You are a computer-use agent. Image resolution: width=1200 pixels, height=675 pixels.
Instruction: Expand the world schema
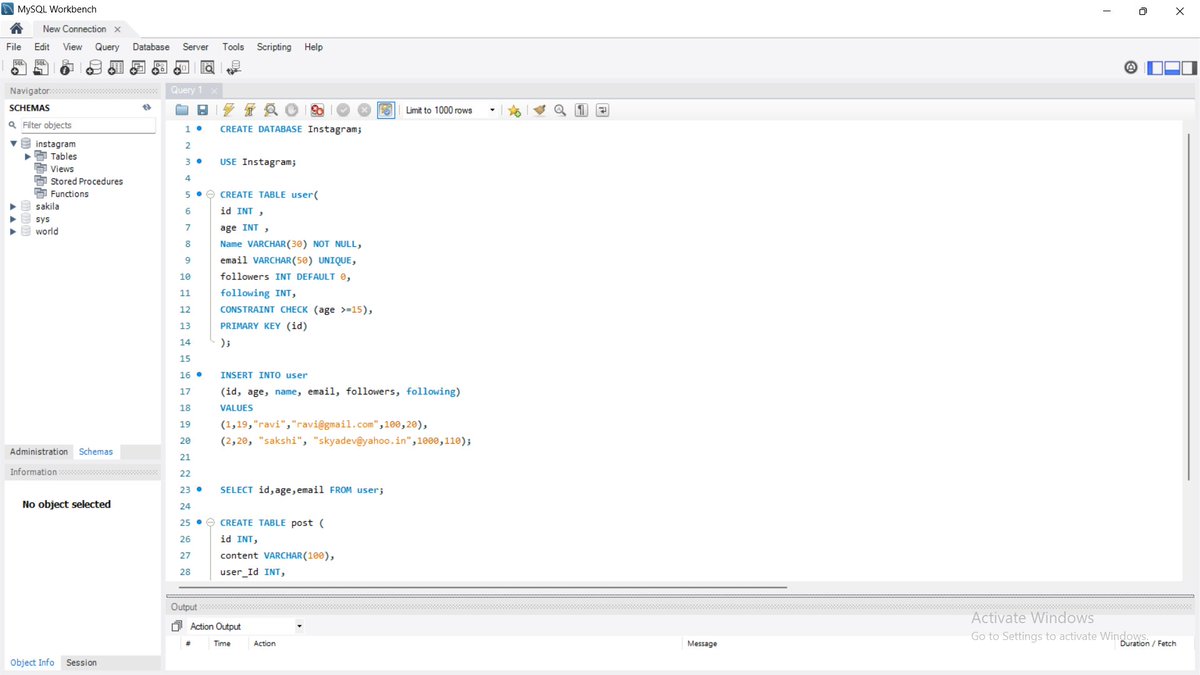[14, 231]
